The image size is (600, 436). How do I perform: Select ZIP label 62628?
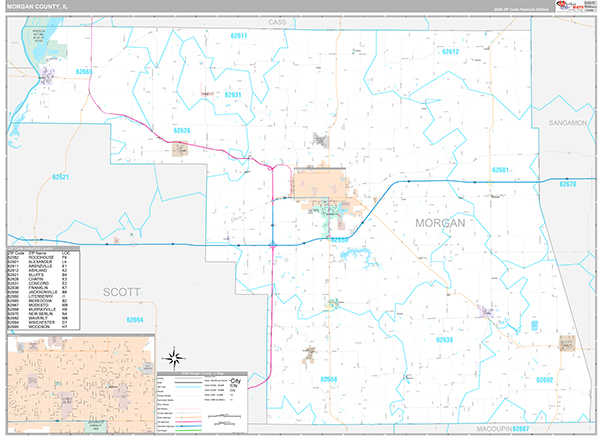point(182,131)
